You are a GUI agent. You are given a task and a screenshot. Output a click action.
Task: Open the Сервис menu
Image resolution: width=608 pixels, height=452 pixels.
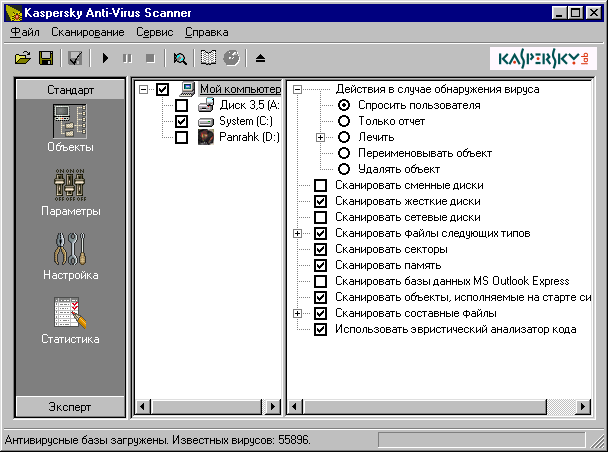pos(154,32)
